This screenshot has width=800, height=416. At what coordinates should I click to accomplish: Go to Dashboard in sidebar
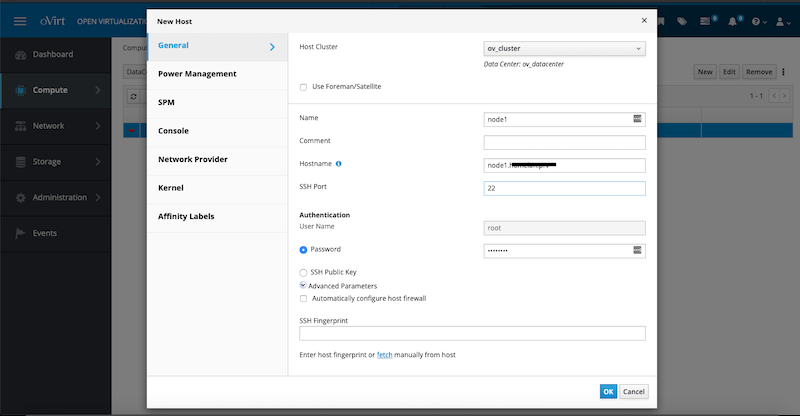coord(55,55)
